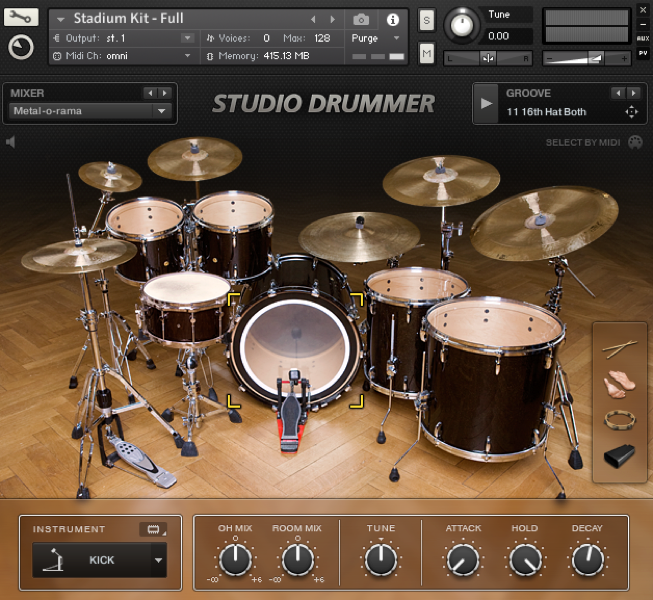This screenshot has height=600, width=653.
Task: Select the drumsticks percussion icon
Action: pyautogui.click(x=620, y=350)
